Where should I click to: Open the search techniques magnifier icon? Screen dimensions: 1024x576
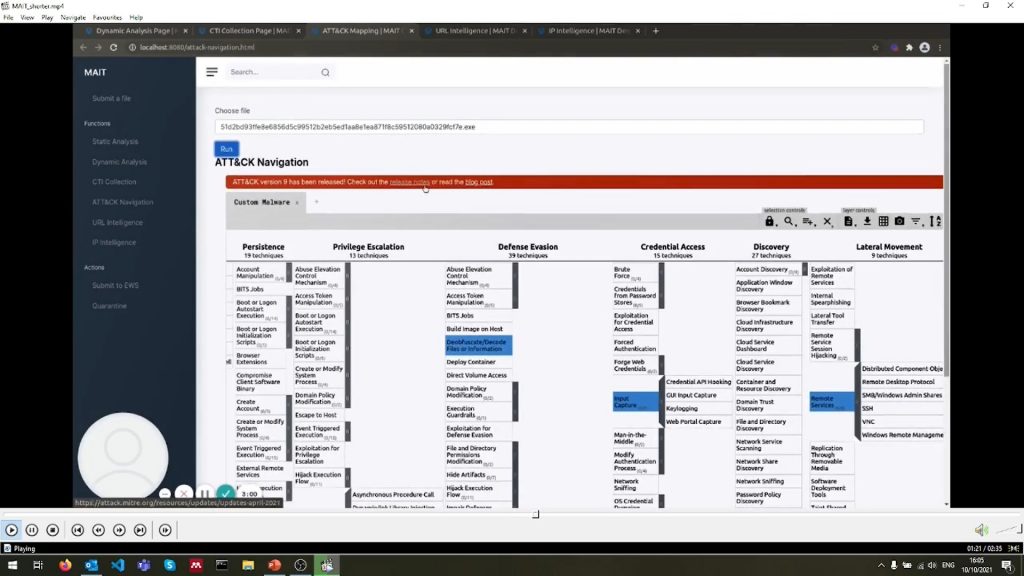pyautogui.click(x=789, y=221)
